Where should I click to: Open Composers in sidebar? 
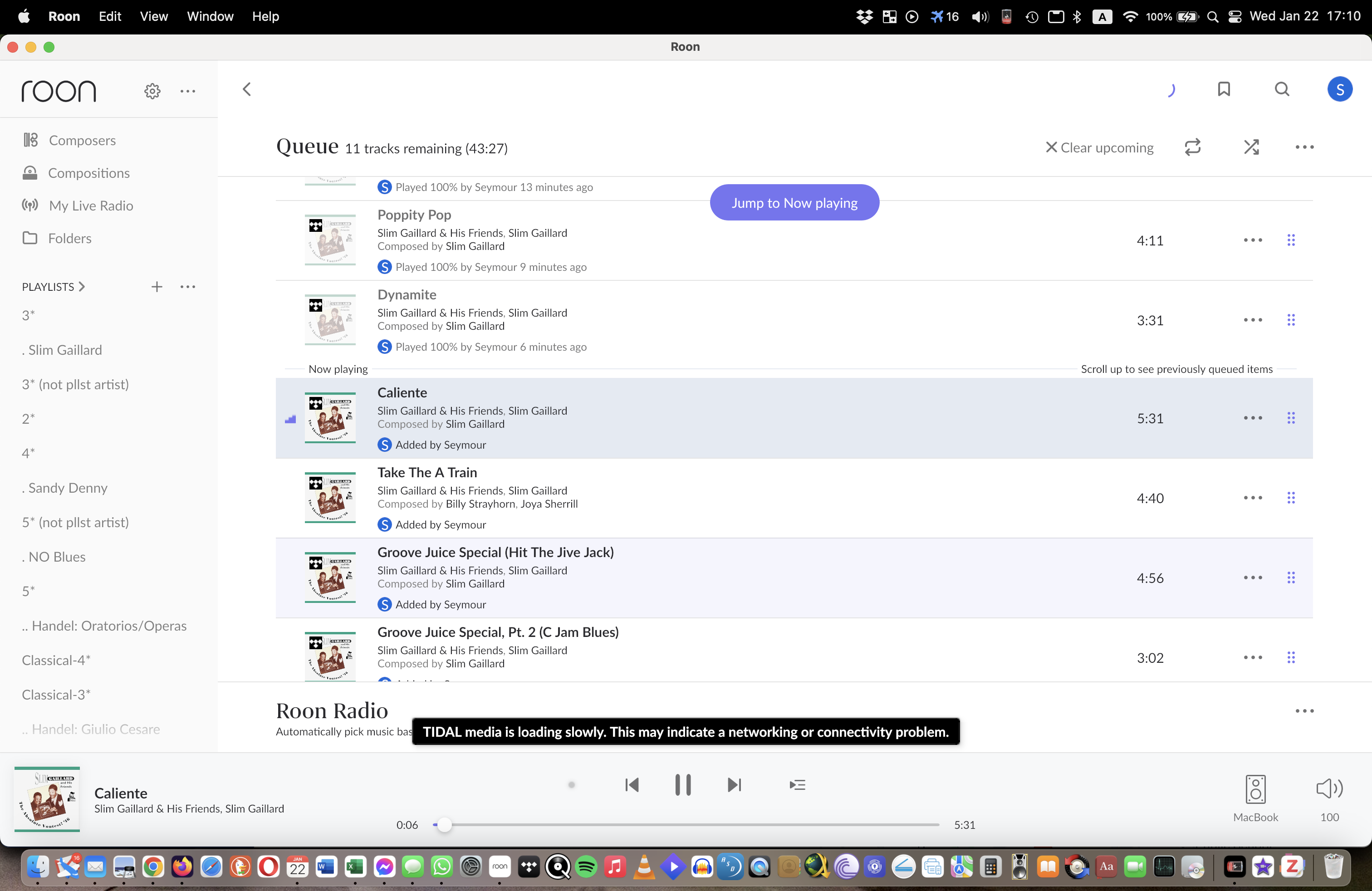(x=69, y=140)
